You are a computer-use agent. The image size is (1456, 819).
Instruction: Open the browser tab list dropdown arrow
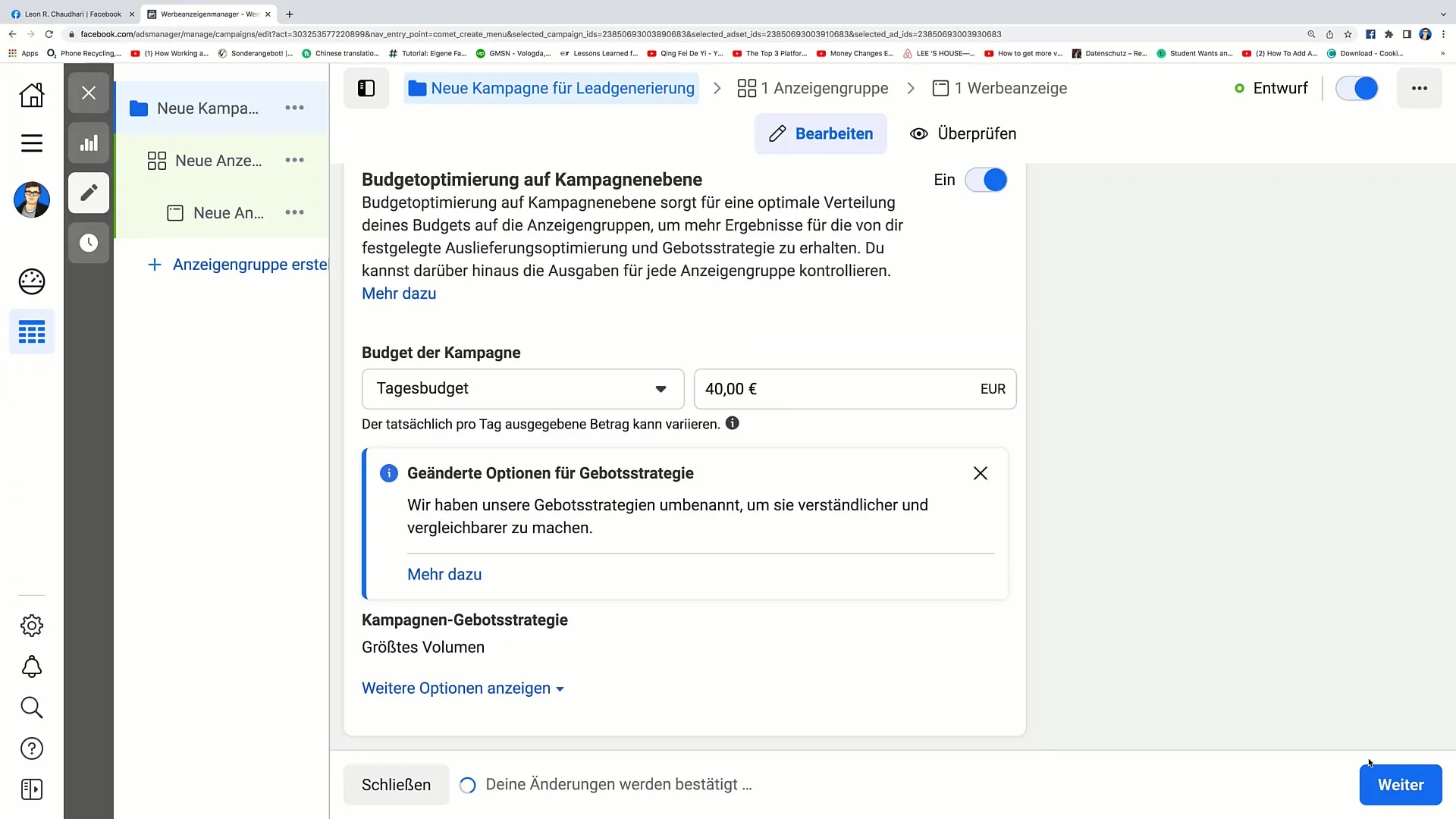1442,14
